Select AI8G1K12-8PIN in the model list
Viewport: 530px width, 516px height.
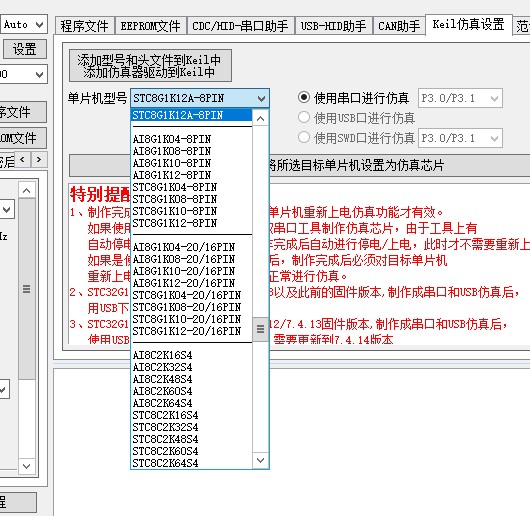pyautogui.click(x=191, y=175)
